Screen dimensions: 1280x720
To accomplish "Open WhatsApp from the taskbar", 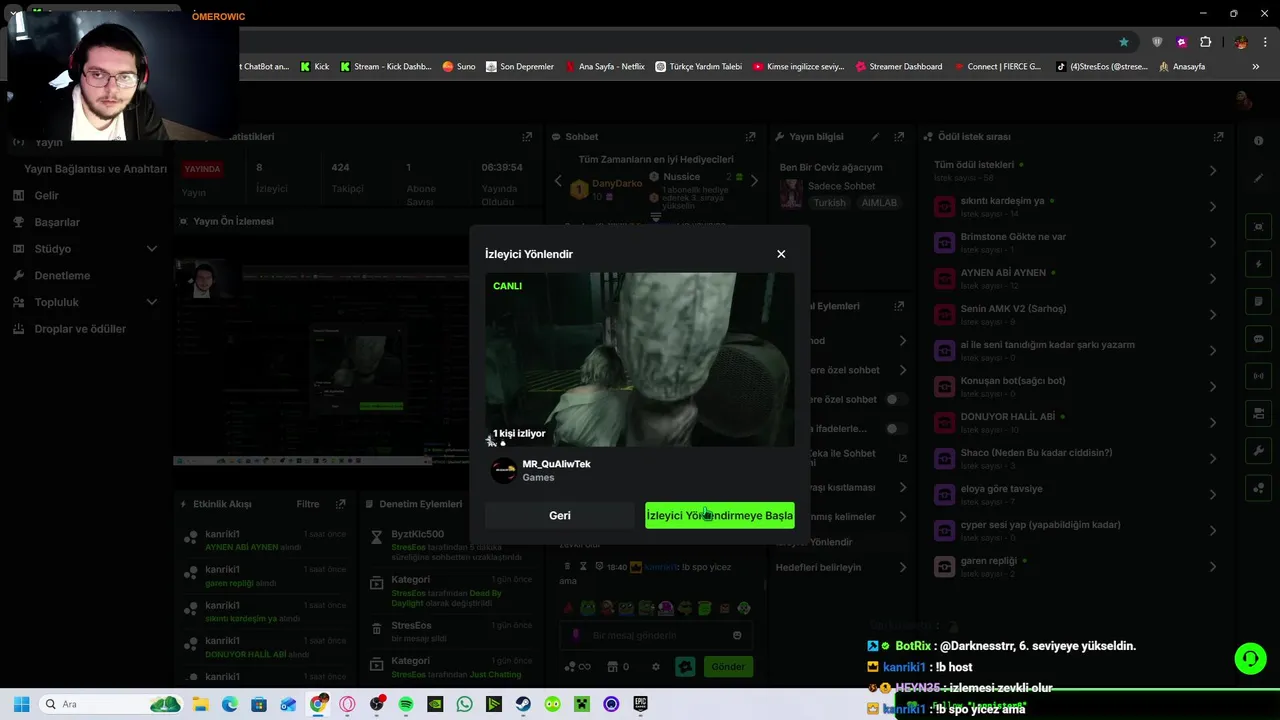I will pos(464,704).
